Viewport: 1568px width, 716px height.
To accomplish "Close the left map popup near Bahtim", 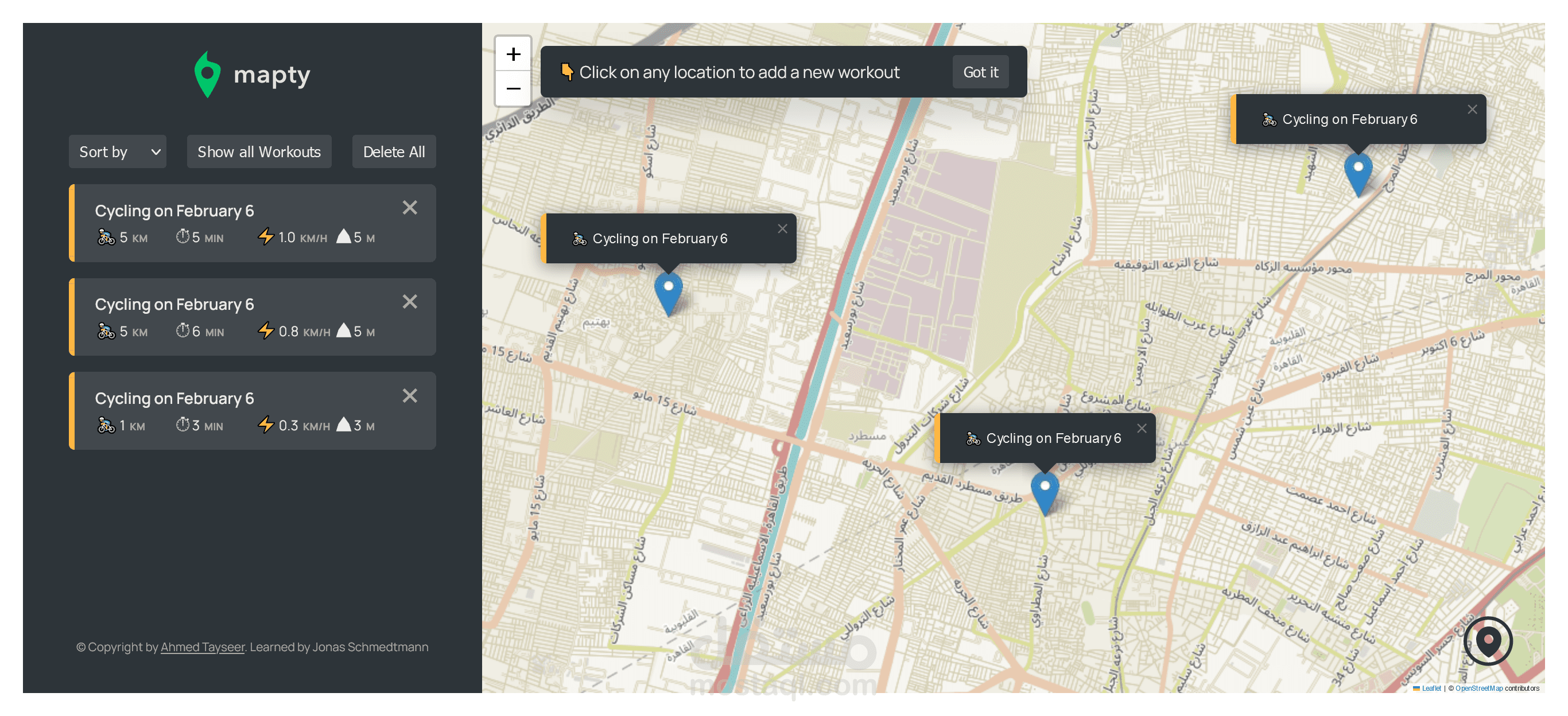I will (x=782, y=229).
